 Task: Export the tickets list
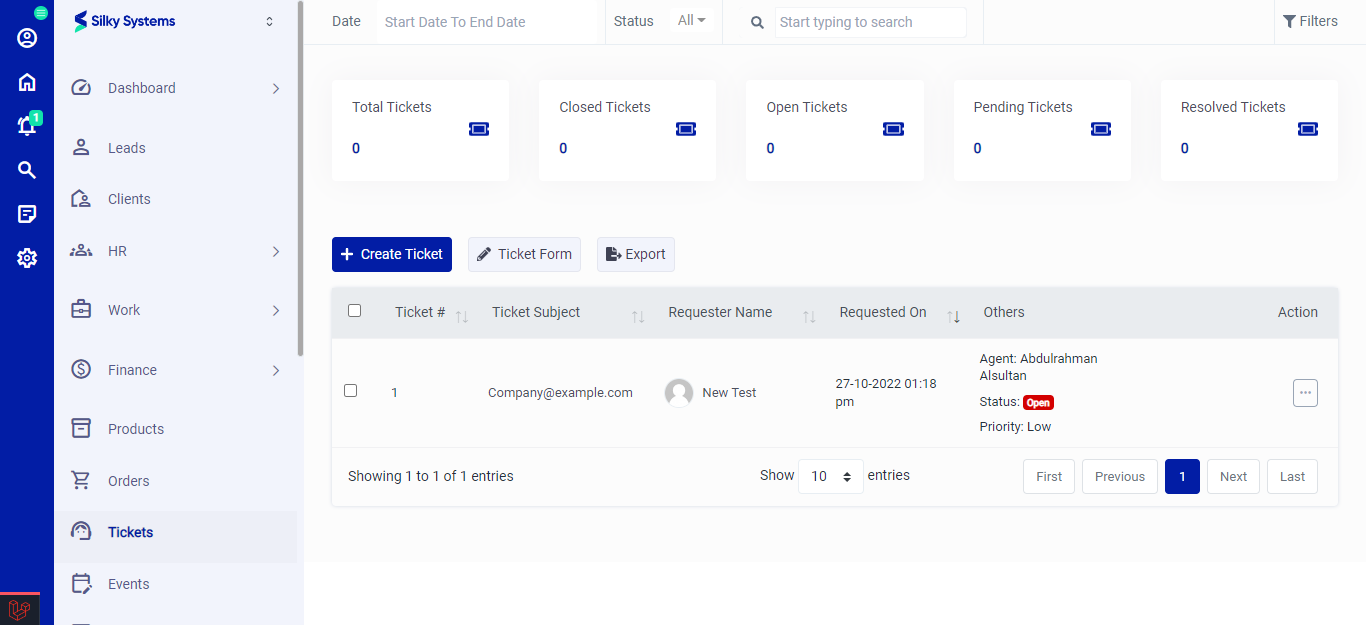click(x=635, y=254)
